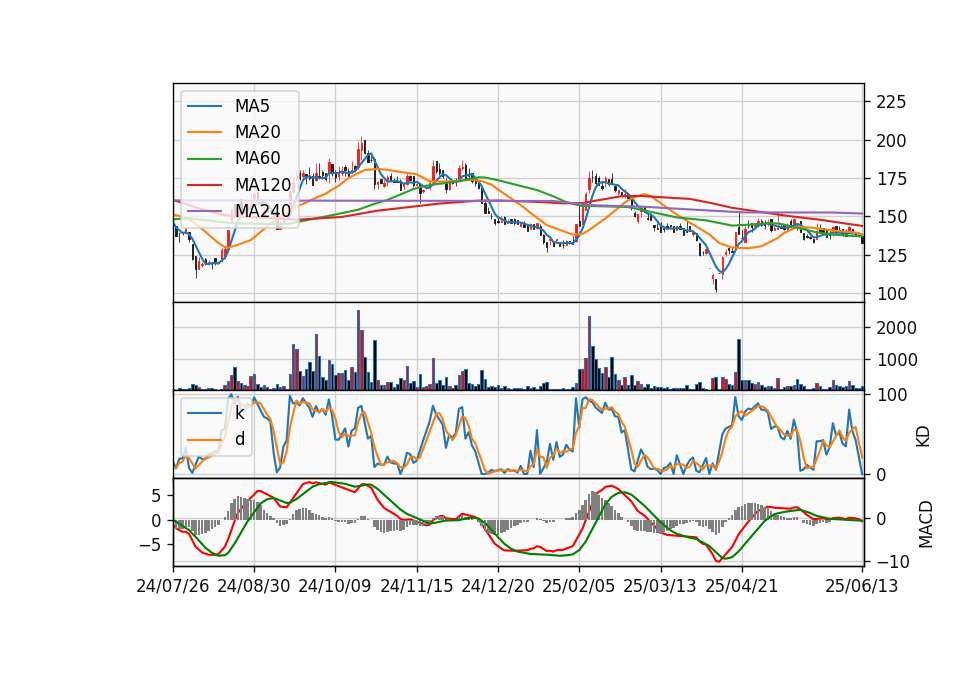Click the MA60 legend label
Image resolution: width=960 pixels, height=690 pixels.
coord(257,158)
